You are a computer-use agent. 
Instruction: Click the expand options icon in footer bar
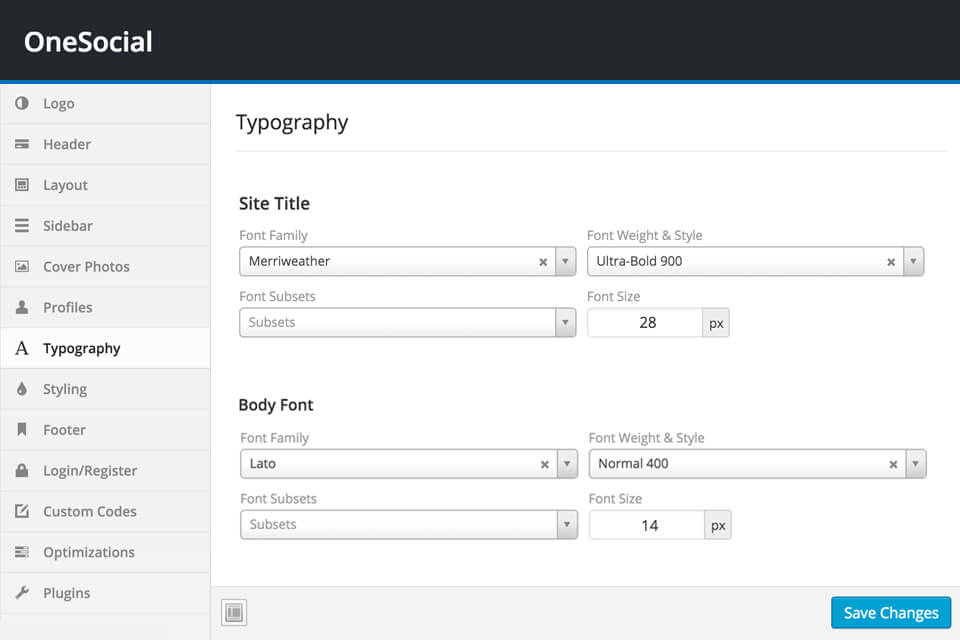click(234, 613)
